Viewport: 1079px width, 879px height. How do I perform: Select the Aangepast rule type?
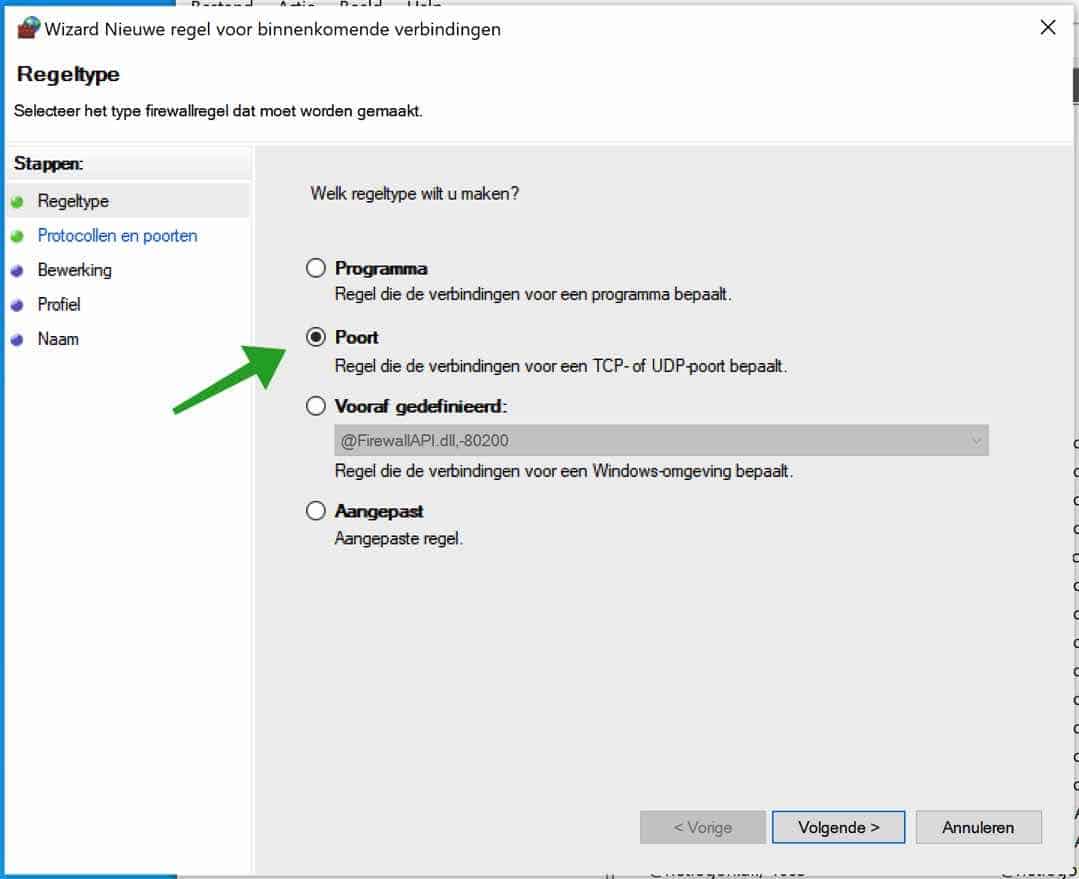(x=315, y=510)
